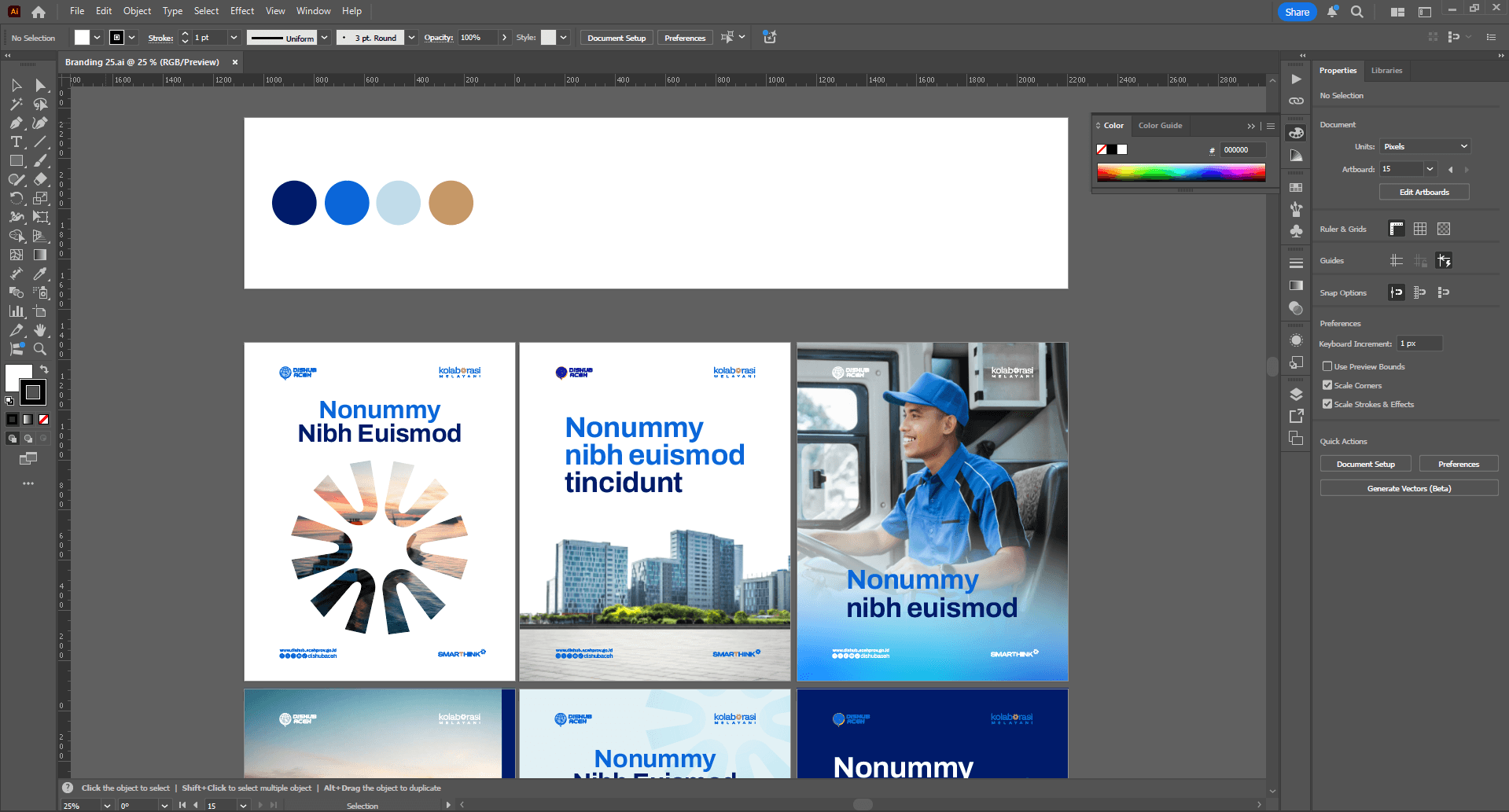Switch to the Libraries tab
The image size is (1509, 812).
coord(1386,71)
